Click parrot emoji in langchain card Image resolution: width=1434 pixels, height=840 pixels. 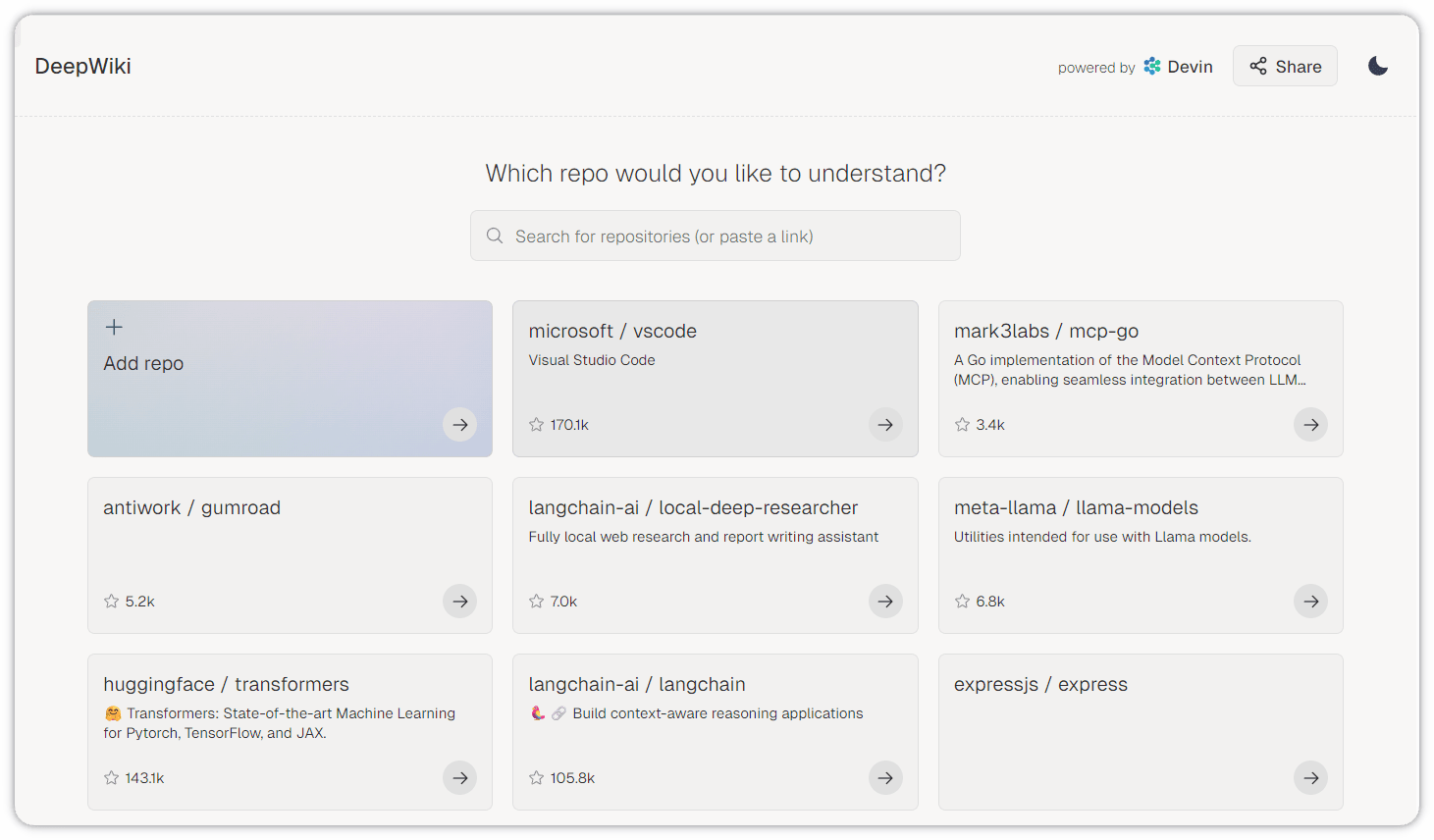click(x=538, y=713)
